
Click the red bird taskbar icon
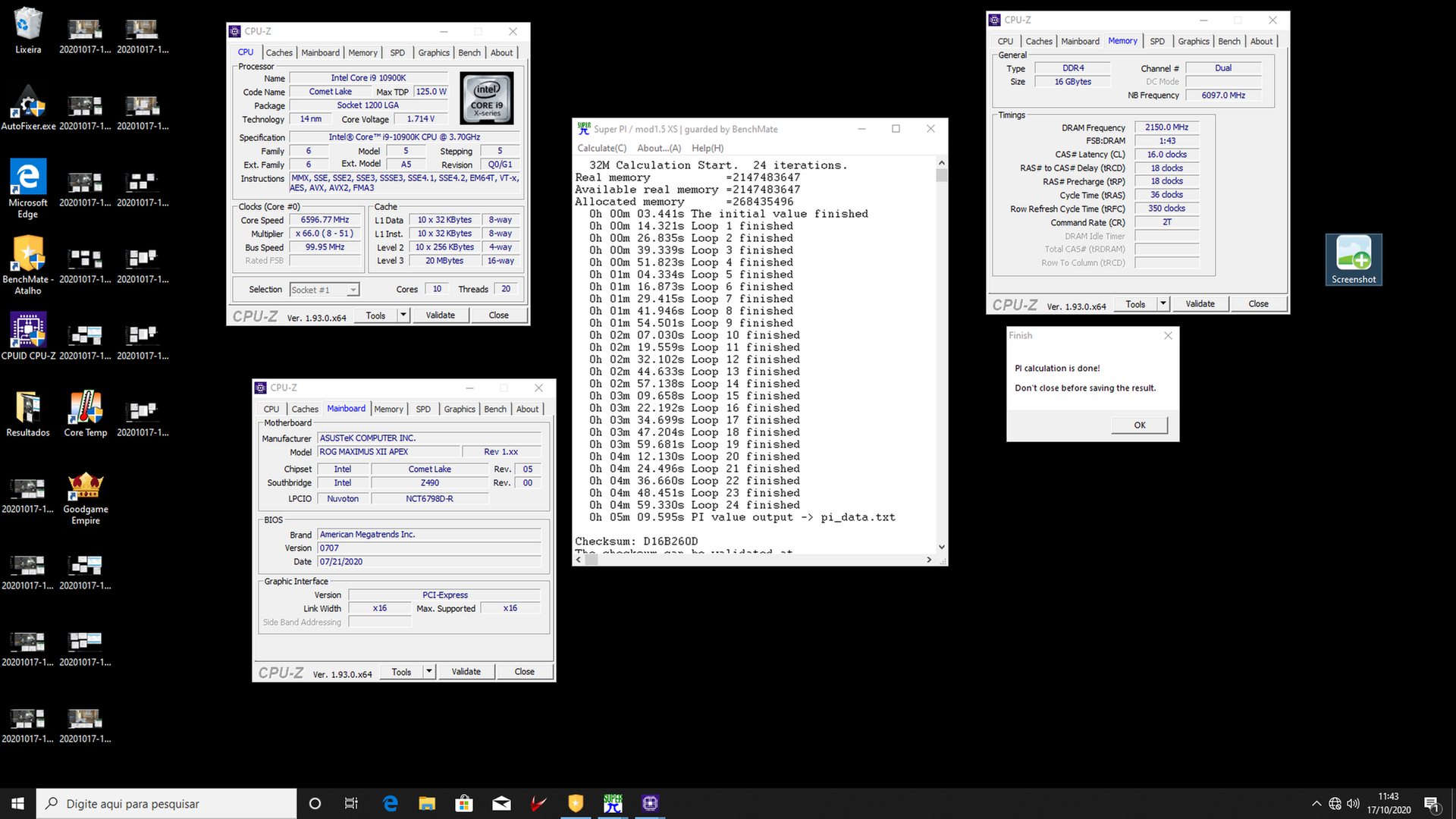[538, 804]
